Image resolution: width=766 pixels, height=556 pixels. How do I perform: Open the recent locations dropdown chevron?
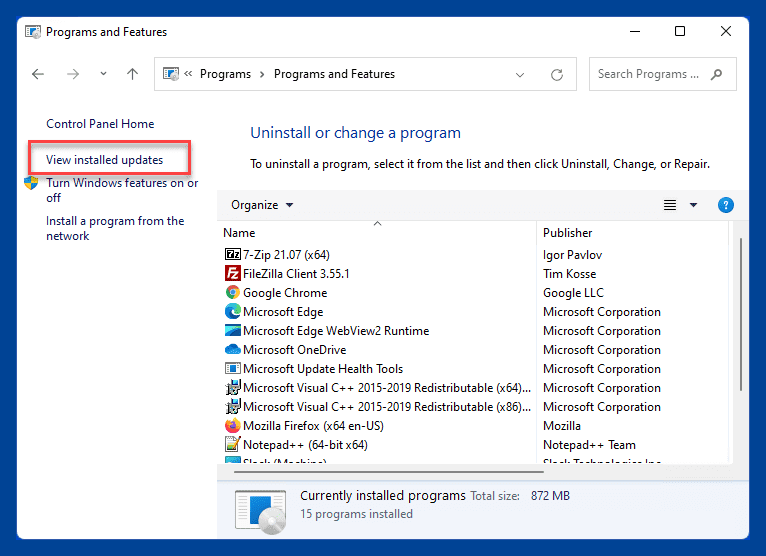click(103, 74)
